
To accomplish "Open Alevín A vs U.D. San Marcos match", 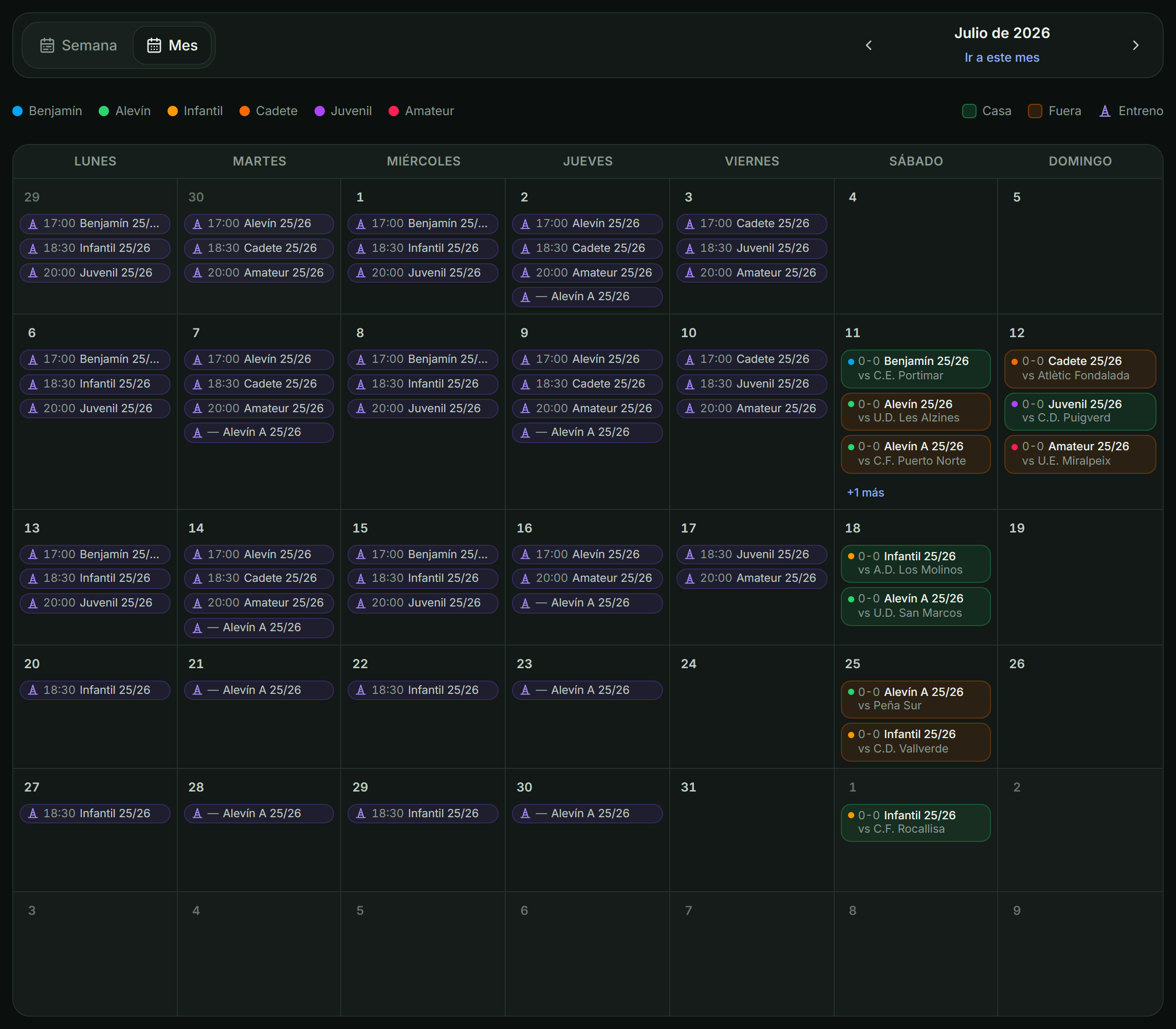I will point(916,606).
